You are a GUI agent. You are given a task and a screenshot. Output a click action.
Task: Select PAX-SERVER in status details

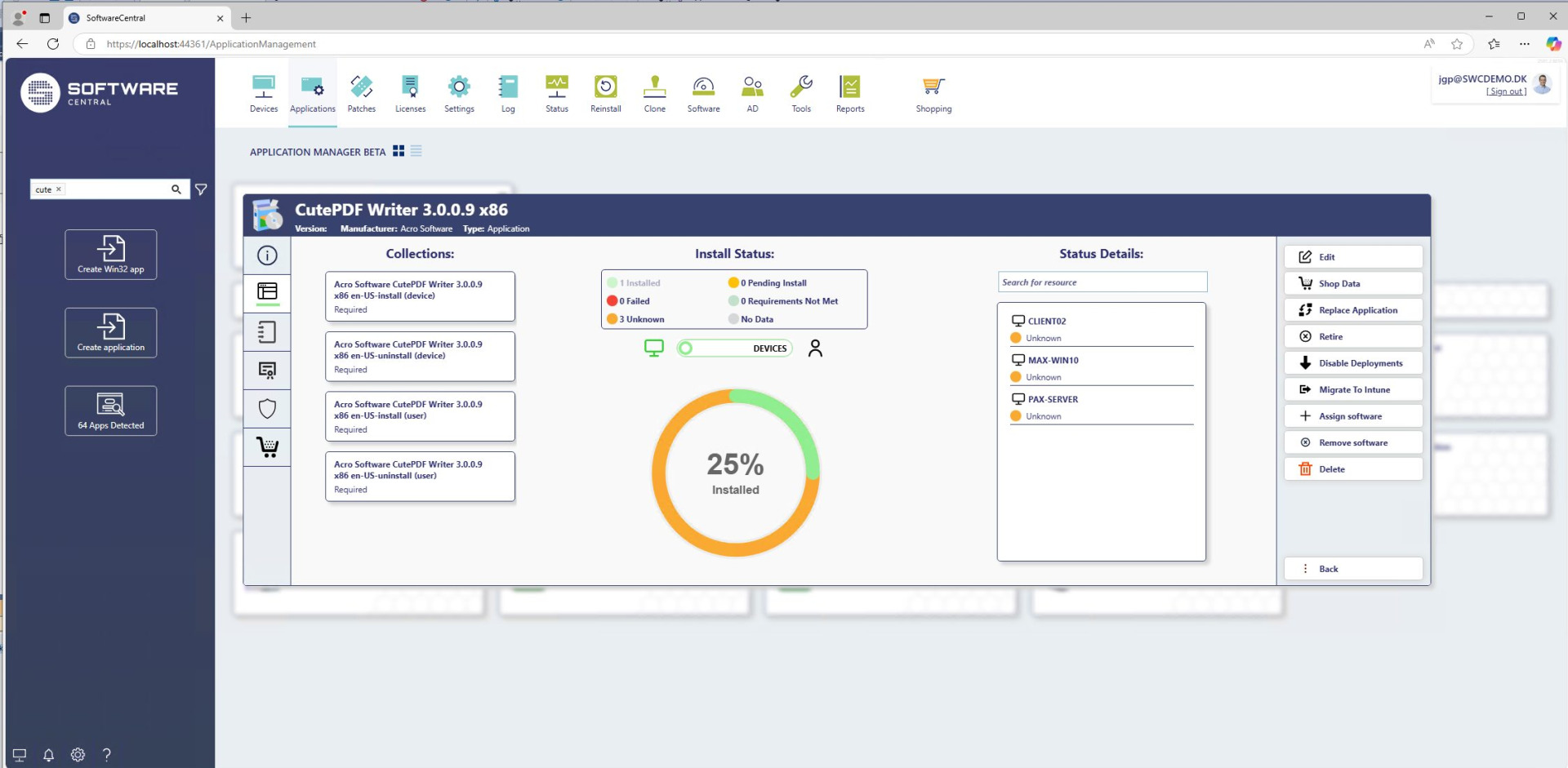click(x=1101, y=407)
